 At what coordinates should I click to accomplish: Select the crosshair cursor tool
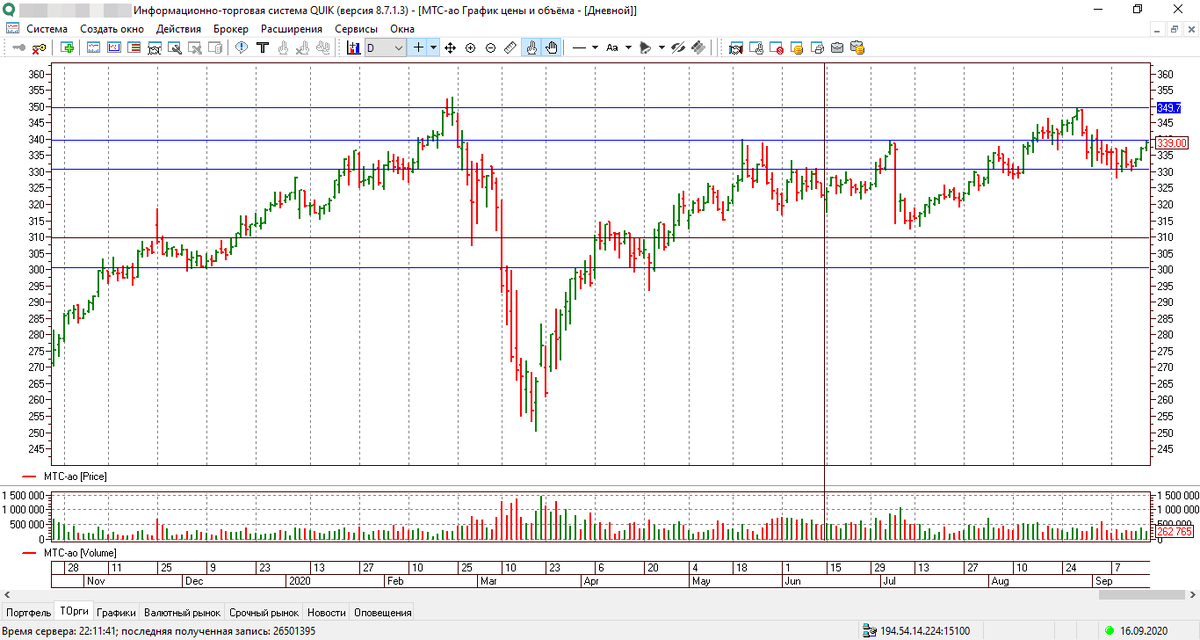[418, 47]
